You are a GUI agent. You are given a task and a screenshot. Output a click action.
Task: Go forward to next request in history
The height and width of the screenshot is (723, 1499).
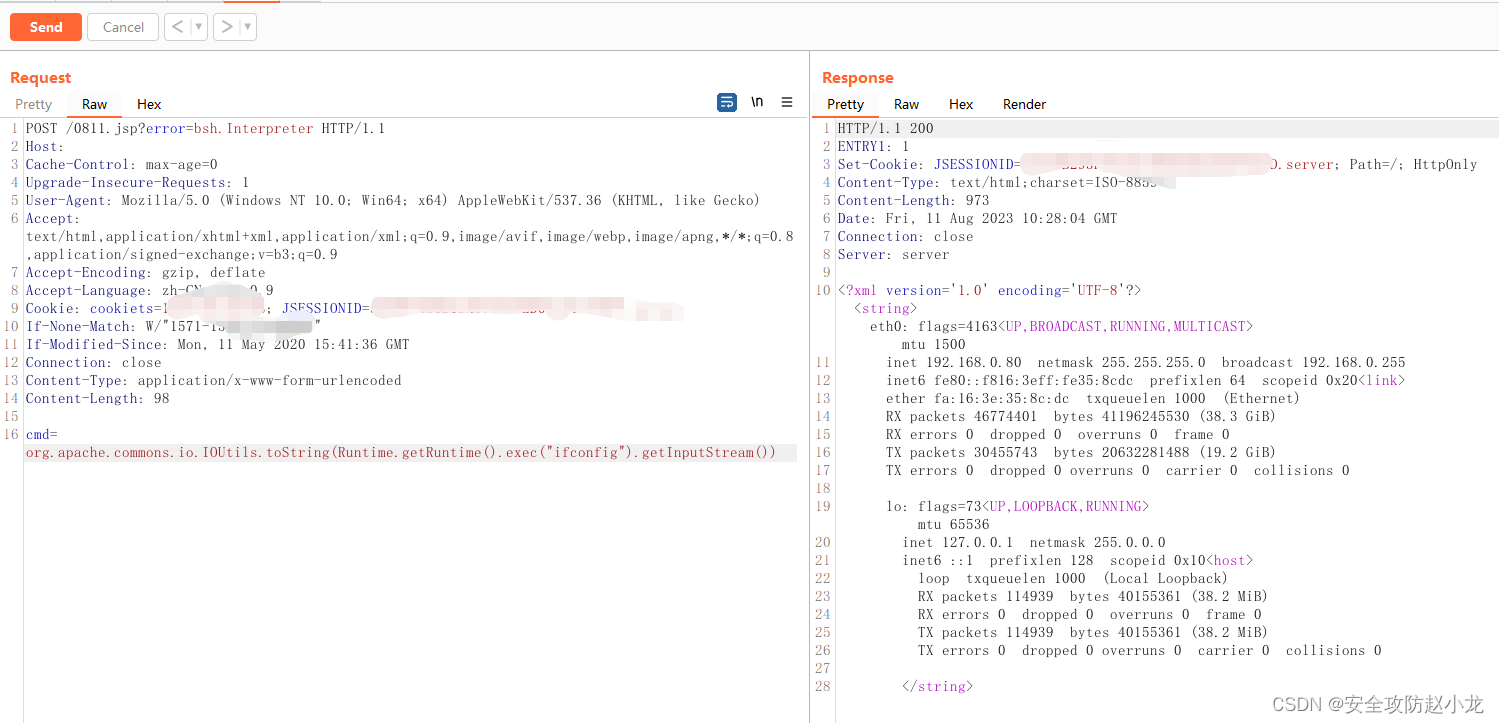point(228,27)
